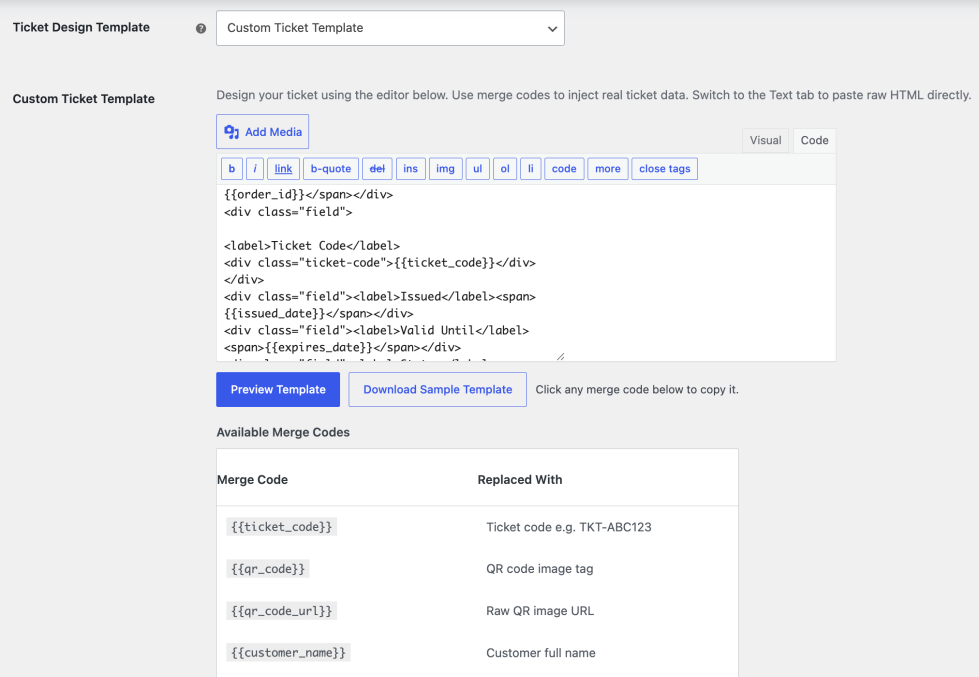Open the Ticket Design Template dropdown
The width and height of the screenshot is (979, 677).
(390, 28)
